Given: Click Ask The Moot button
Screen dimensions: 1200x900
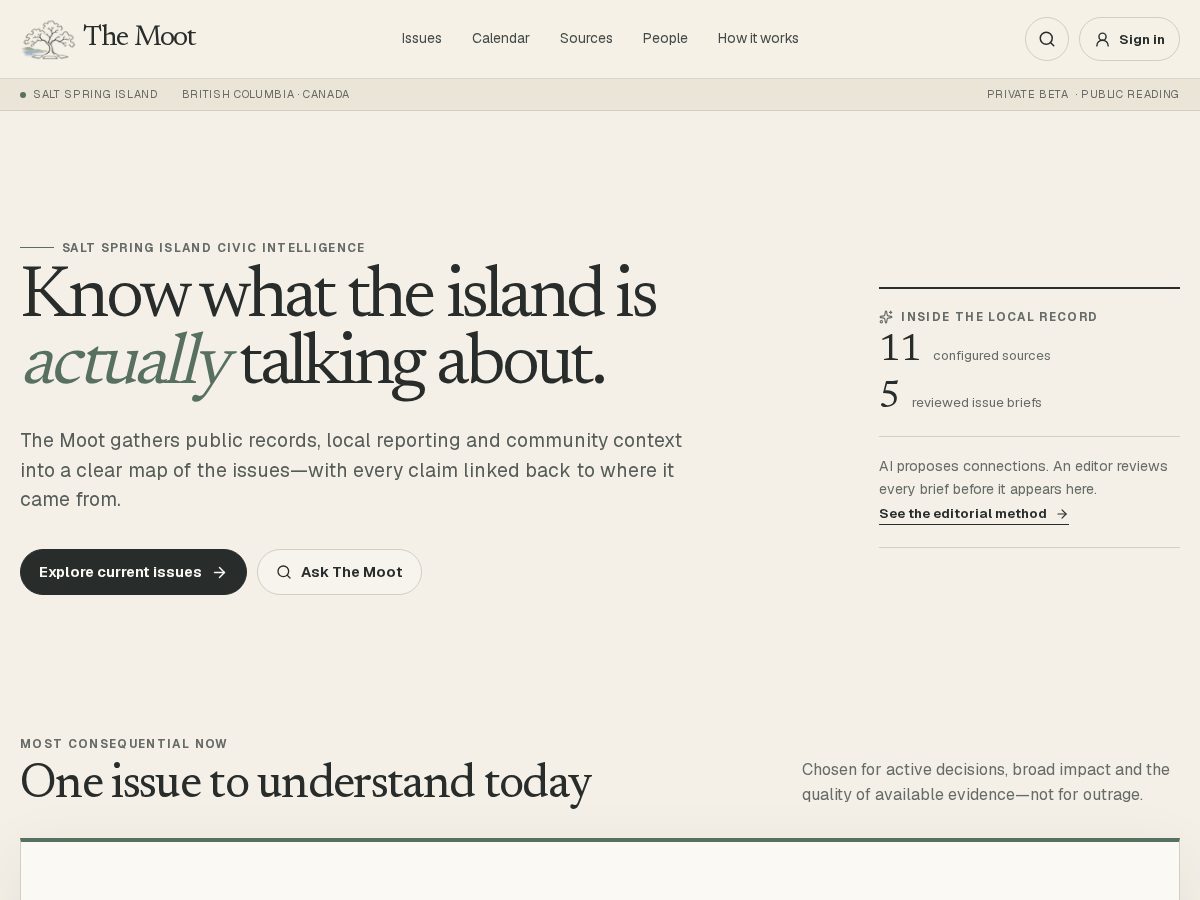Looking at the screenshot, I should tap(339, 572).
